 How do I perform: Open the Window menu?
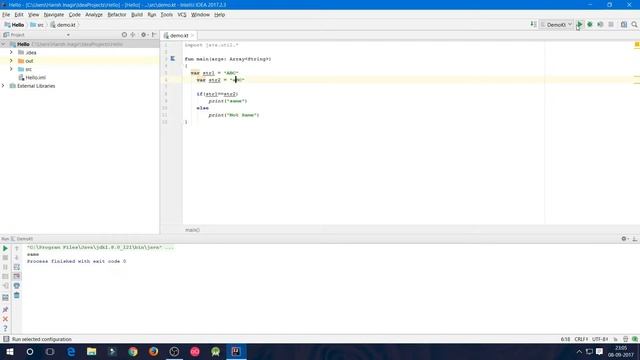pyautogui.click(x=200, y=15)
